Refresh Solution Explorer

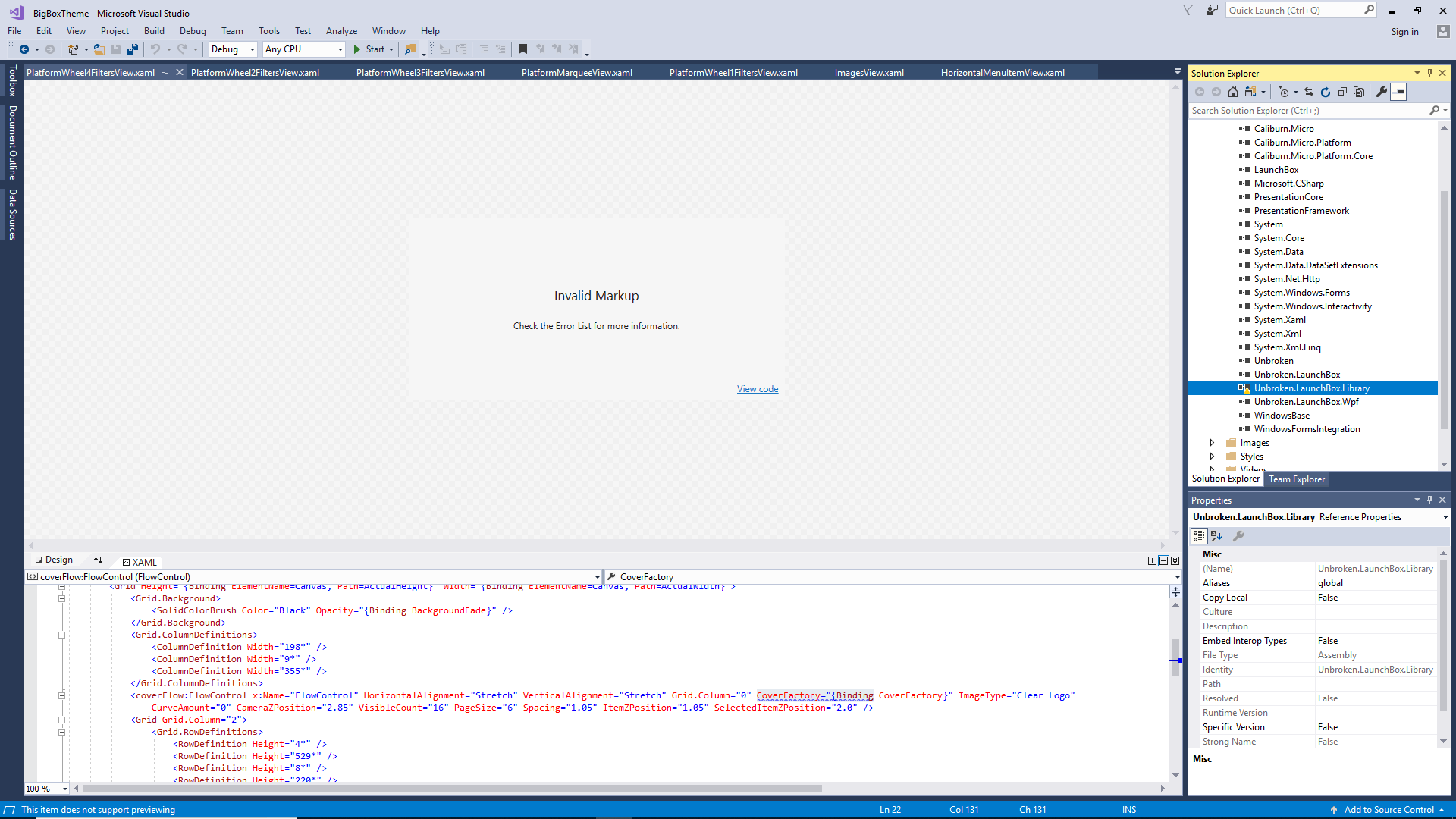(1326, 92)
